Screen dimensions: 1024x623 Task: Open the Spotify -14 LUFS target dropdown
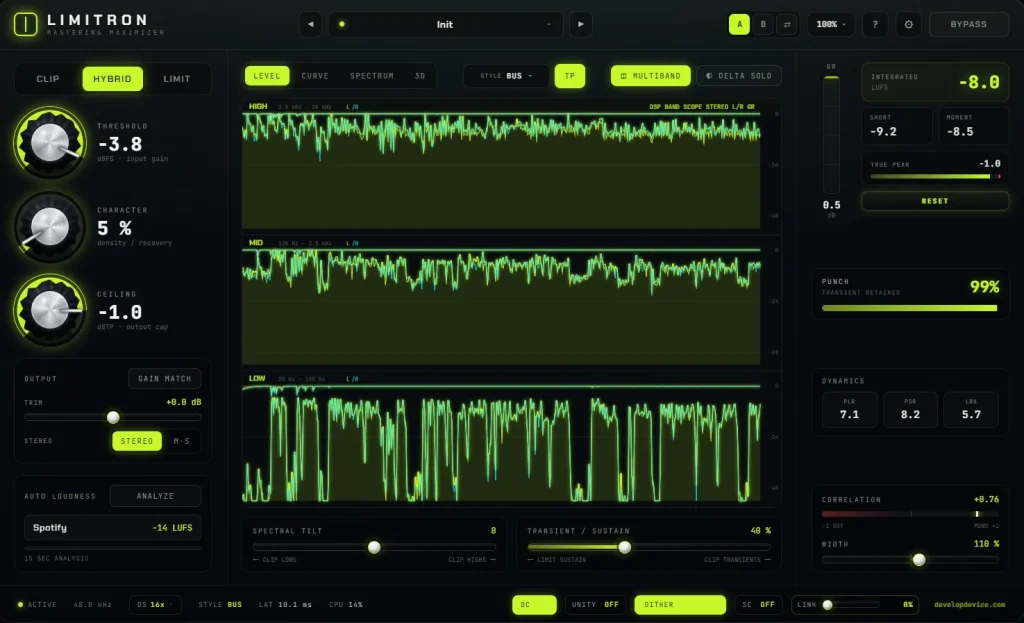(112, 528)
